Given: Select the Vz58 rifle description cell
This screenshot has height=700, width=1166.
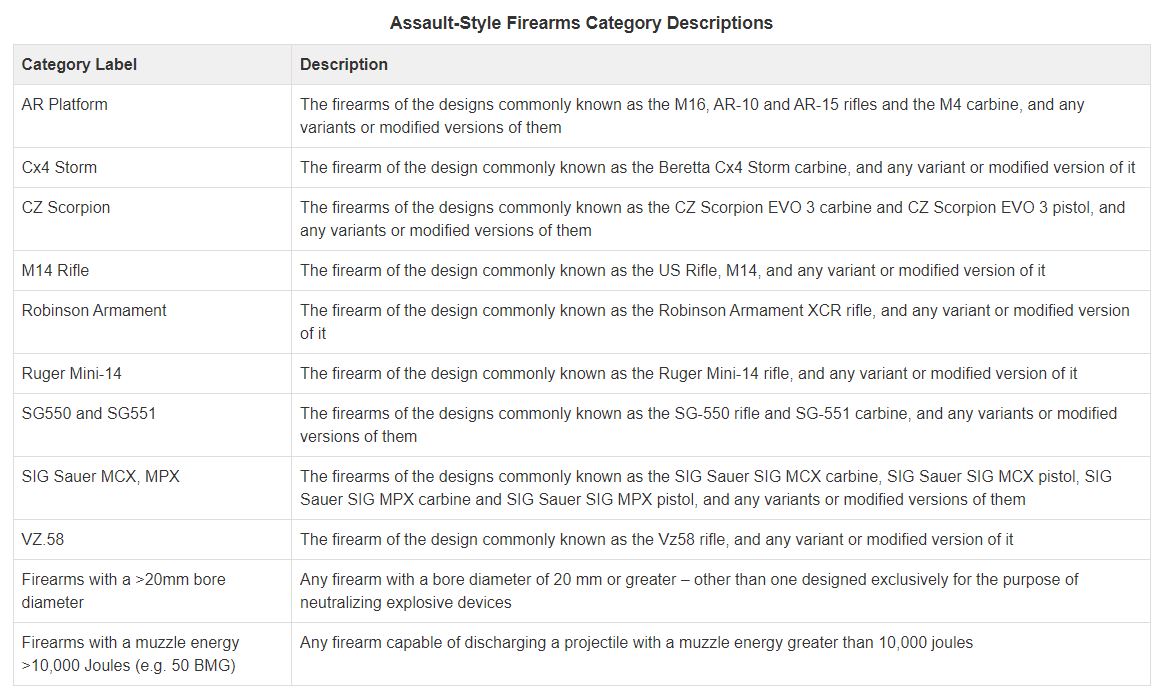Looking at the screenshot, I should coord(656,539).
